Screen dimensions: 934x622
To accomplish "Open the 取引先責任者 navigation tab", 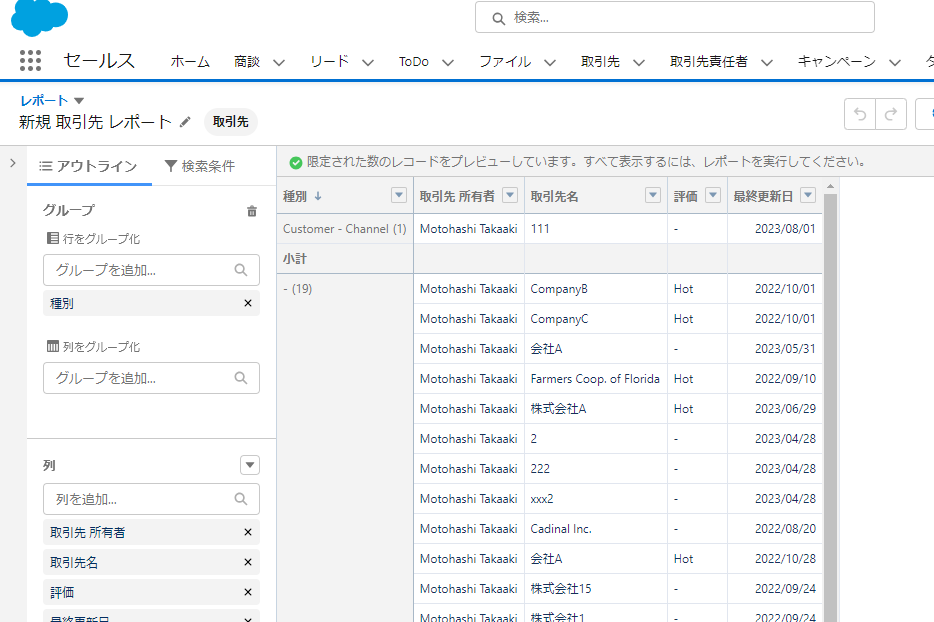I will click(708, 61).
